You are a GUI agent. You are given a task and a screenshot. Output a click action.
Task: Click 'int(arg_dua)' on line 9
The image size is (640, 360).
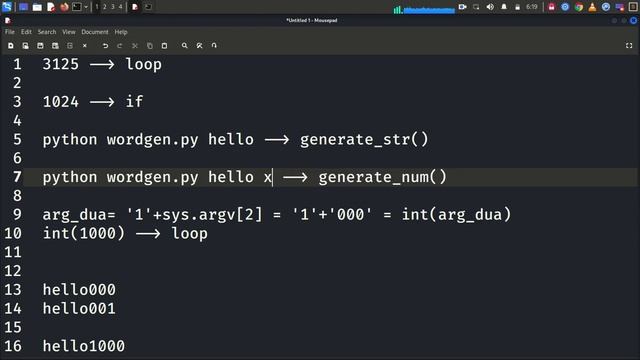click(x=456, y=215)
